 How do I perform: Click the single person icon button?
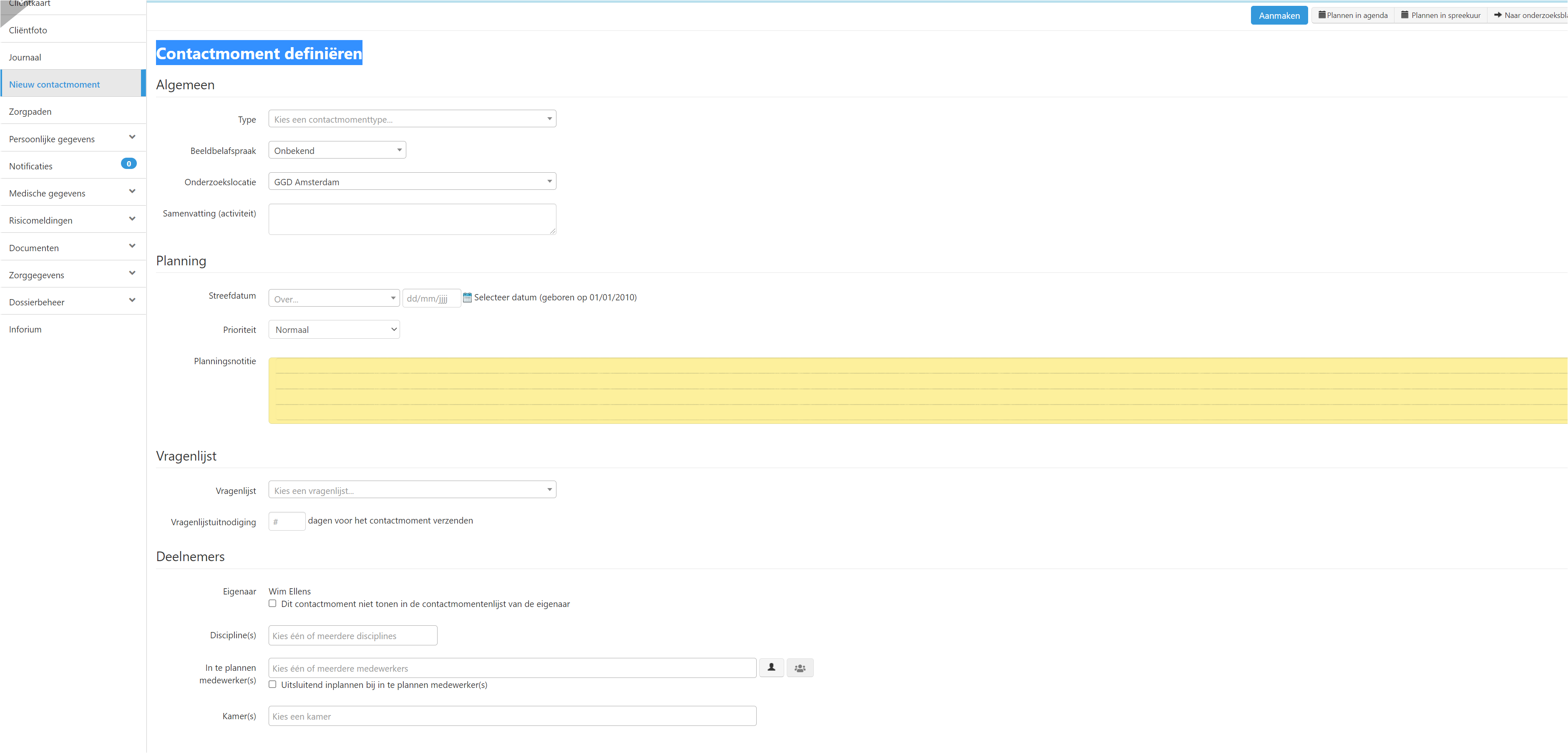coord(771,668)
